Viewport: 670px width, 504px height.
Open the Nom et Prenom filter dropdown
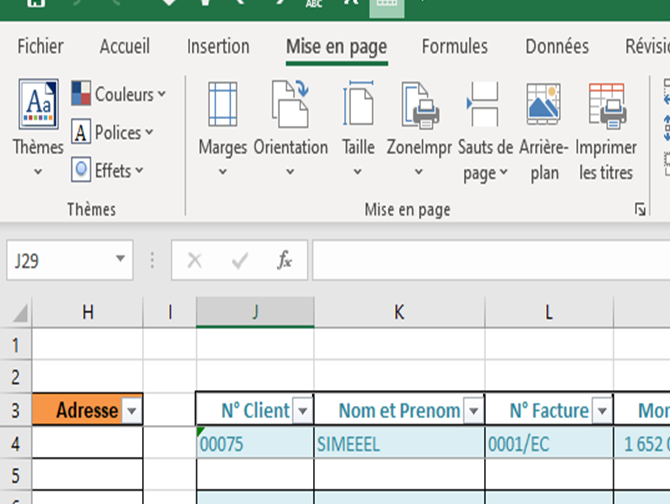point(473,410)
